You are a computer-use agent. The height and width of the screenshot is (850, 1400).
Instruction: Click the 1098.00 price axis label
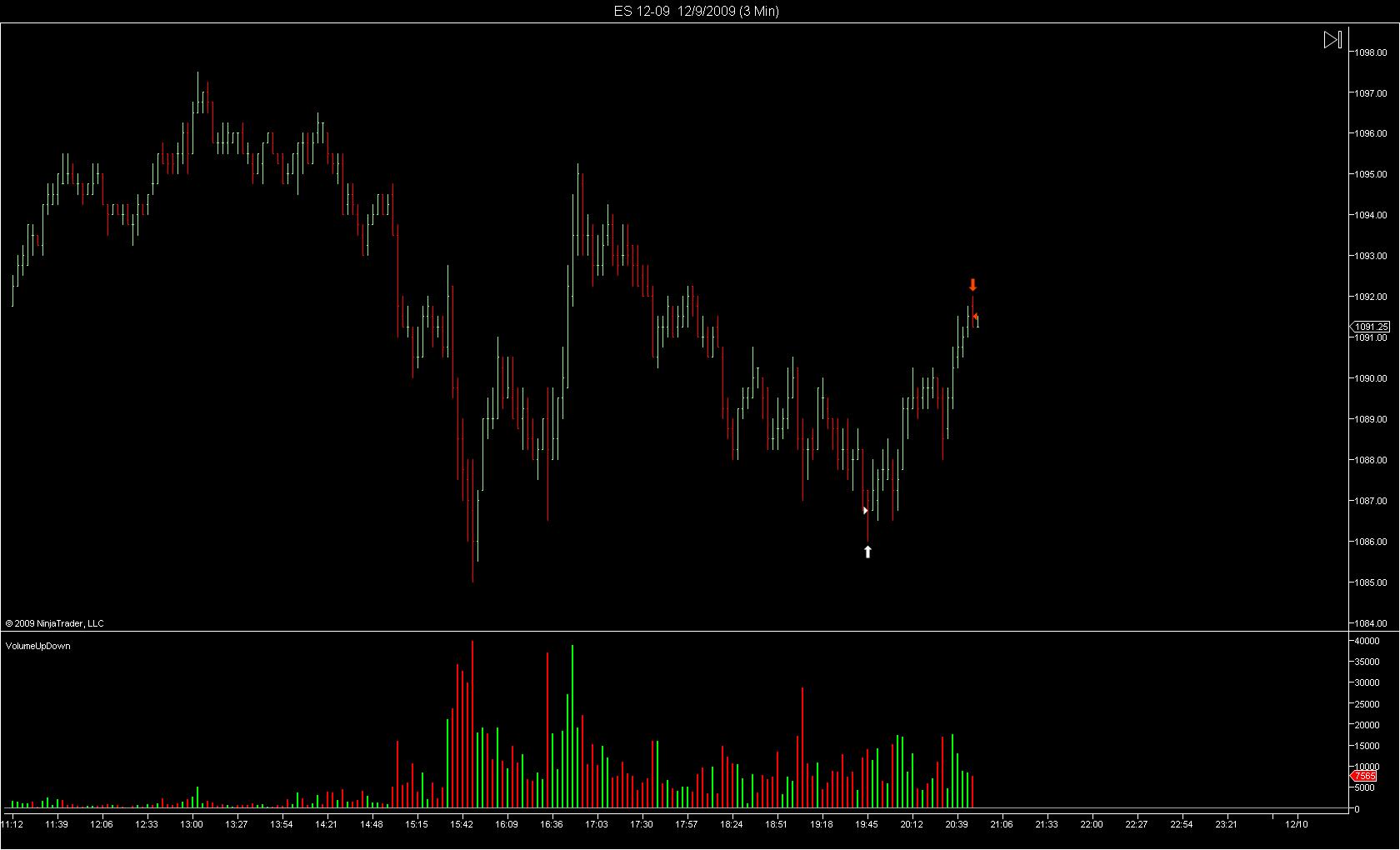(x=1371, y=52)
